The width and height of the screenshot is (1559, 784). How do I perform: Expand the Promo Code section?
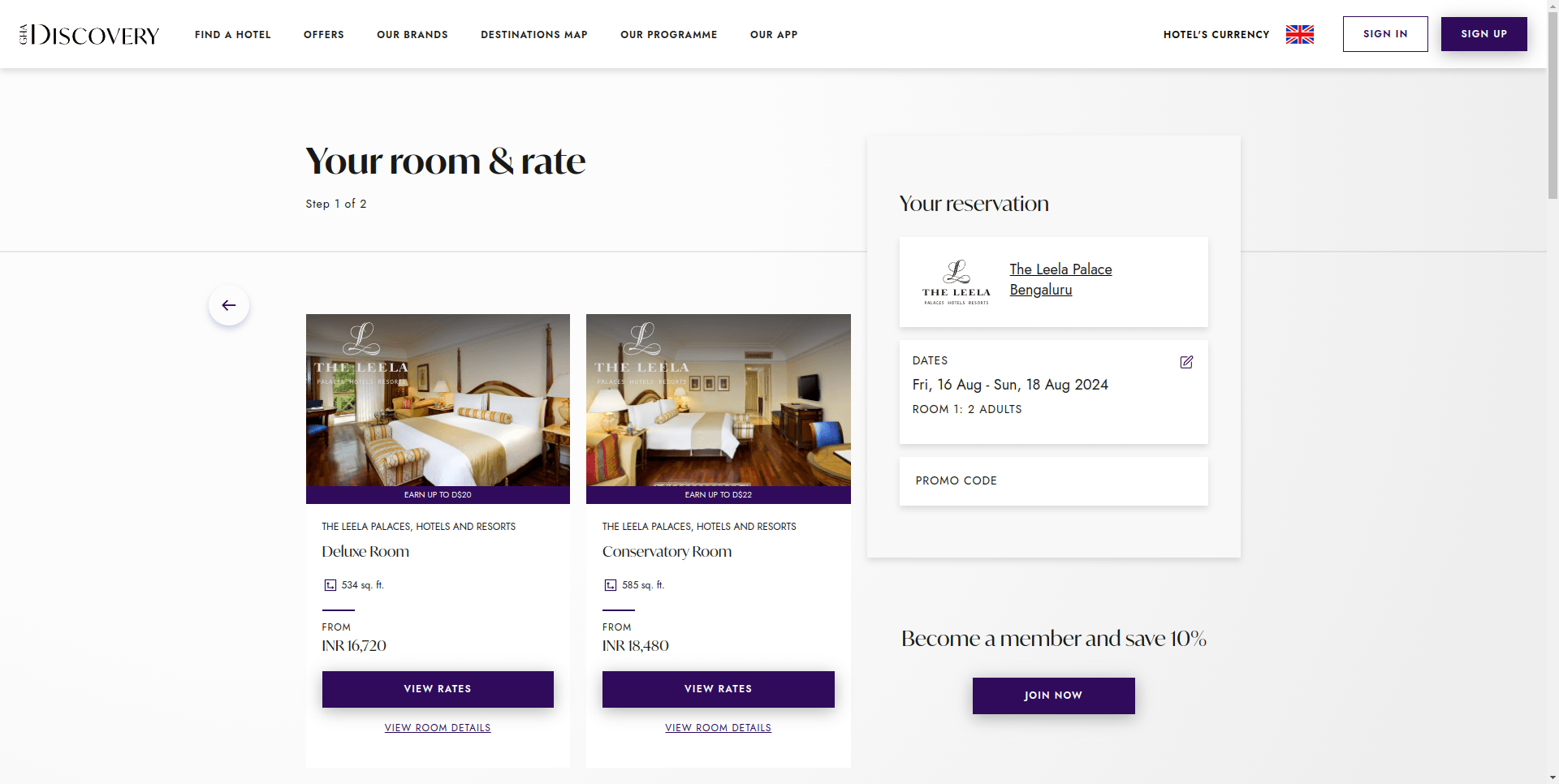pos(1053,481)
